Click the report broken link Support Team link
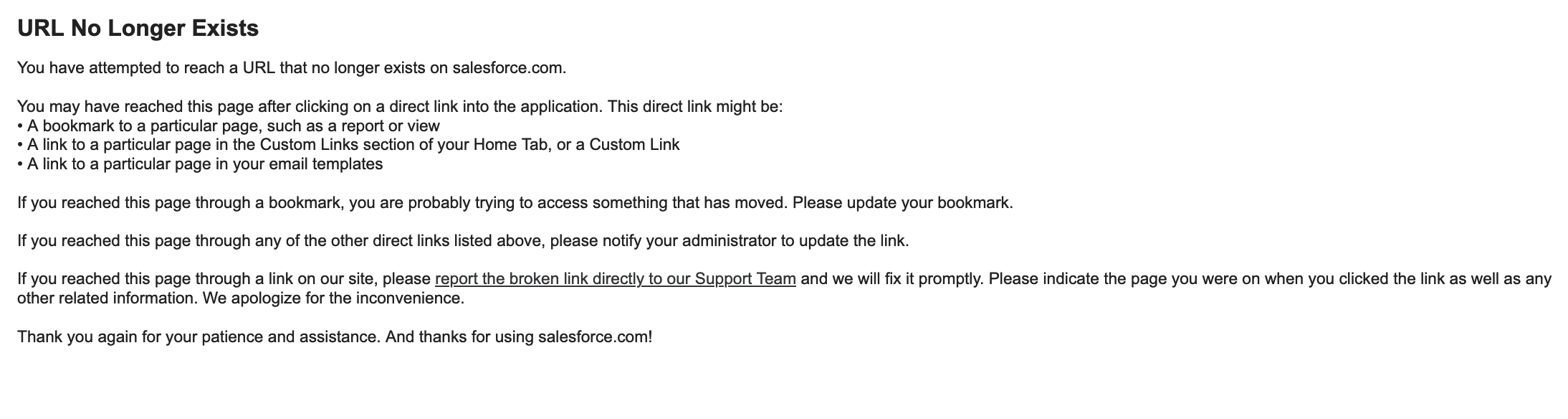This screenshot has height=419, width=1568. tap(615, 278)
